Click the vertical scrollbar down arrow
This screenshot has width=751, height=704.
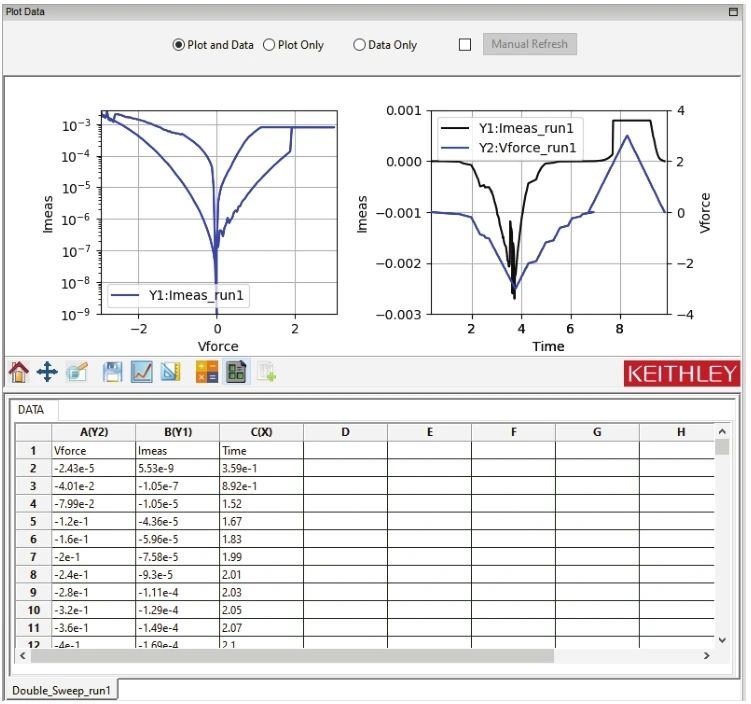[722, 639]
